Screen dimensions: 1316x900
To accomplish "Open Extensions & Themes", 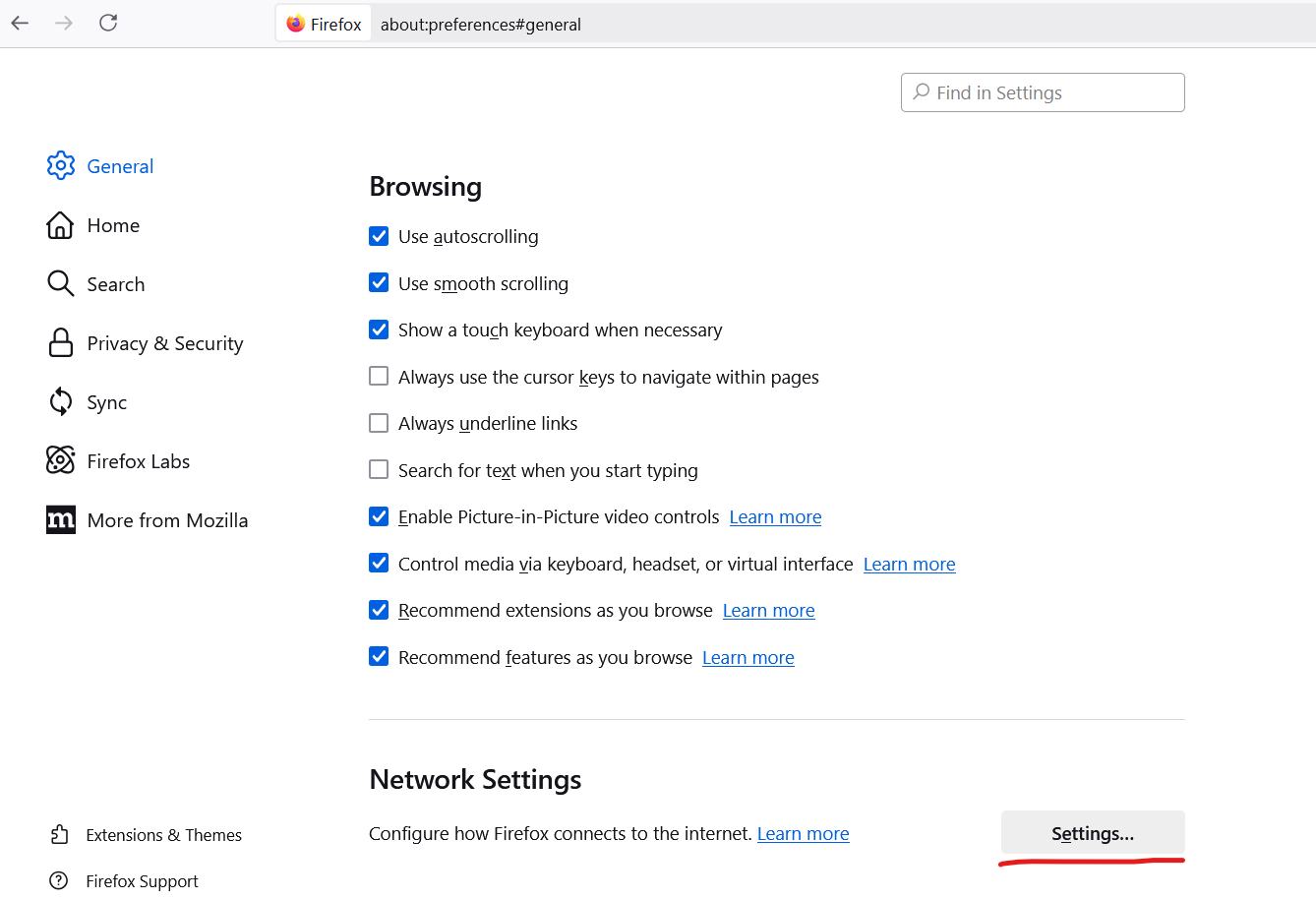I will tap(164, 835).
